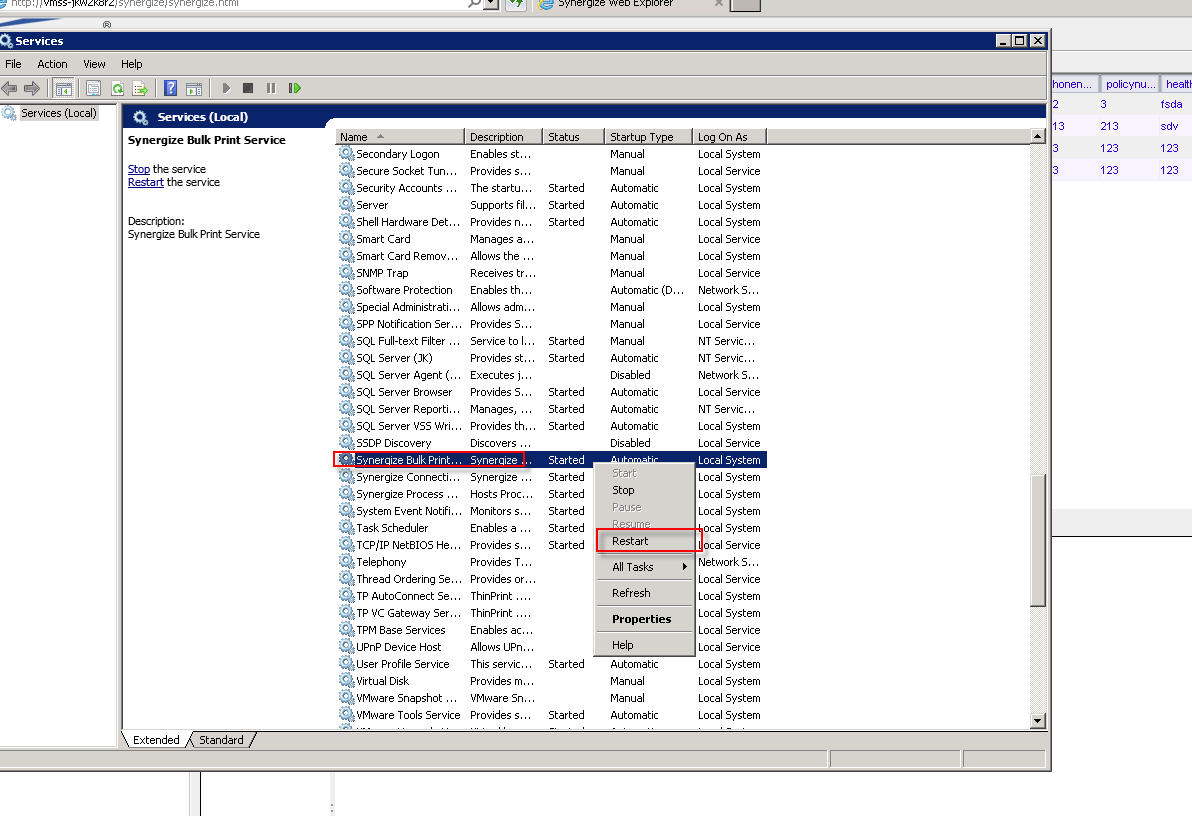Viewport: 1192px width, 816px height.
Task: Click the fsda cell in the background table
Action: pos(1171,104)
